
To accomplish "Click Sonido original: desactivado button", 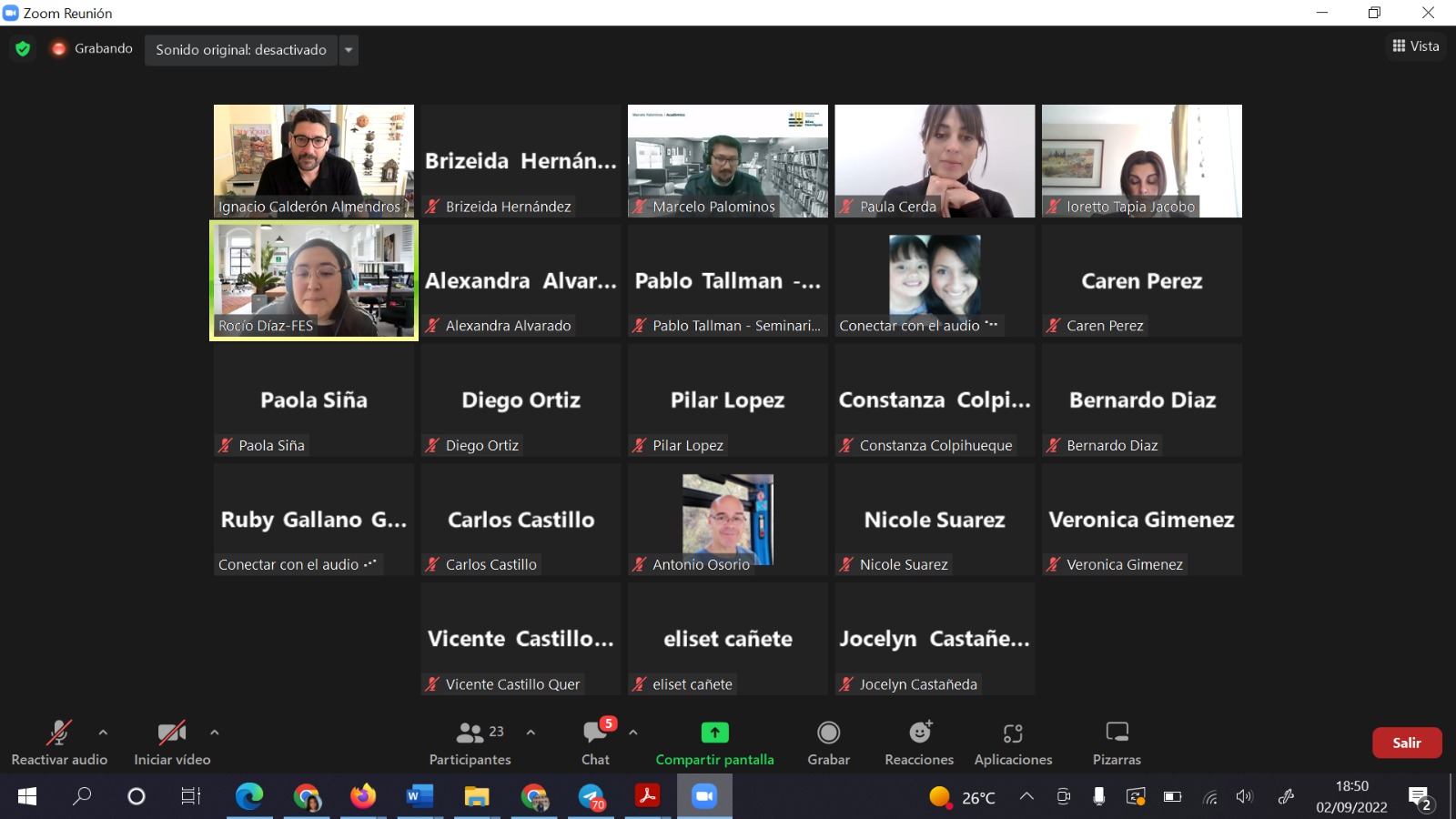I will click(241, 50).
